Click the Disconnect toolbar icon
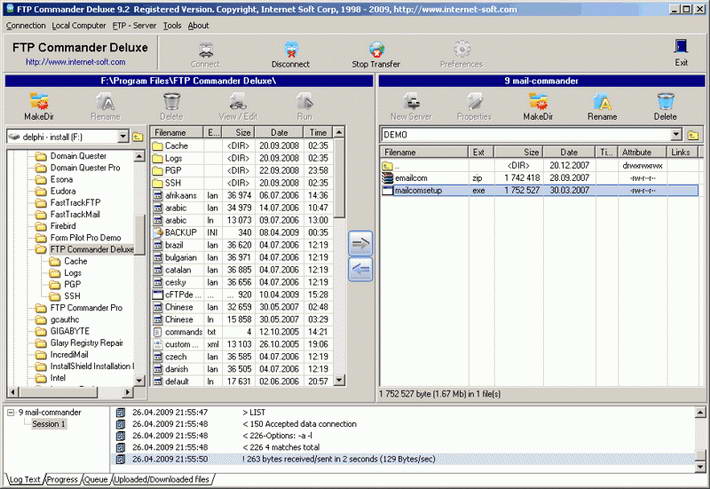The image size is (710, 489). [291, 49]
